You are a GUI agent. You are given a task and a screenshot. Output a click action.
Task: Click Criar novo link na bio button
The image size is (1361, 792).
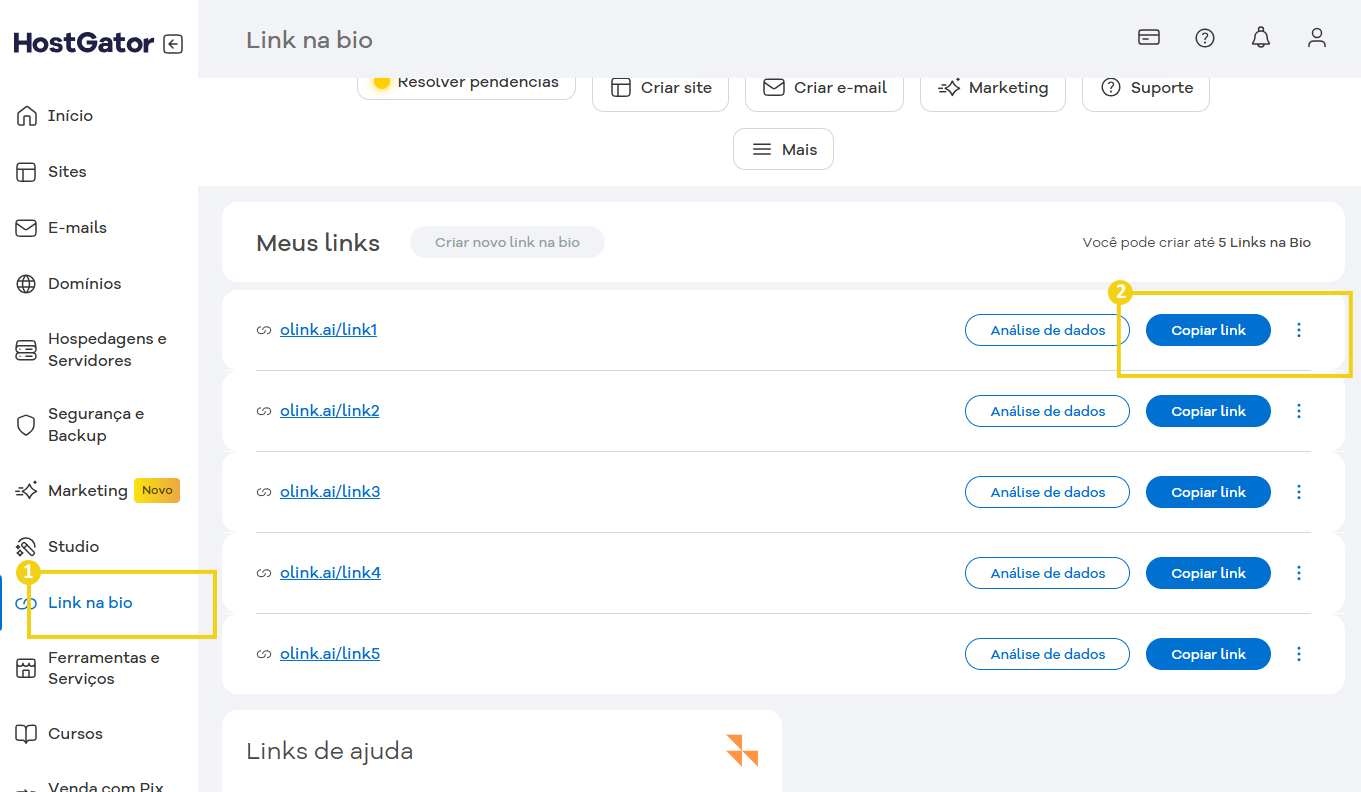pos(507,242)
